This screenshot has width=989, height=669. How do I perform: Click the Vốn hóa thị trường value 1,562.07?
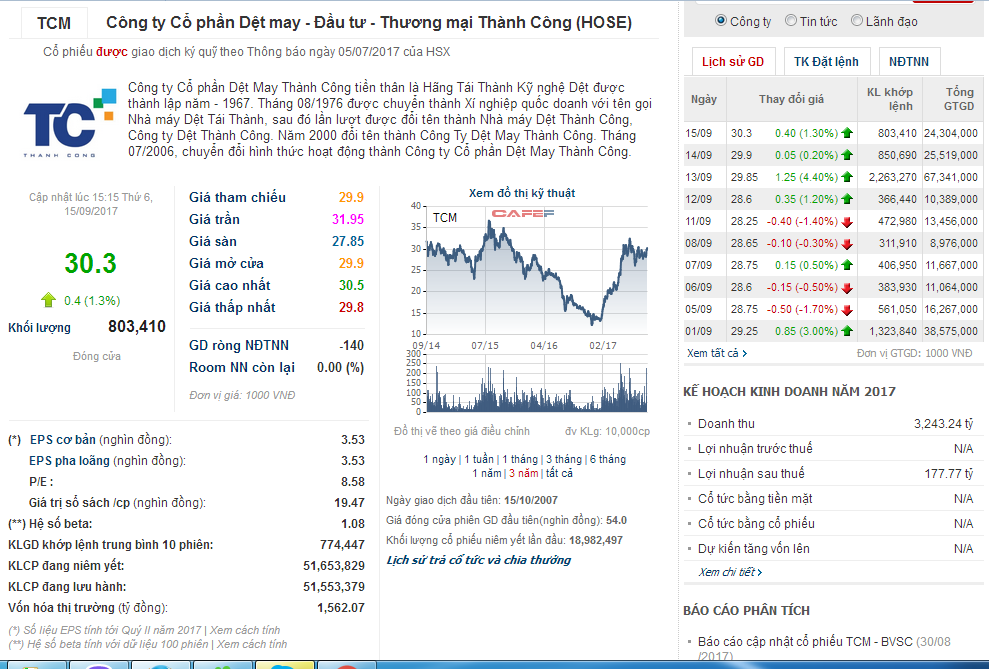click(341, 608)
